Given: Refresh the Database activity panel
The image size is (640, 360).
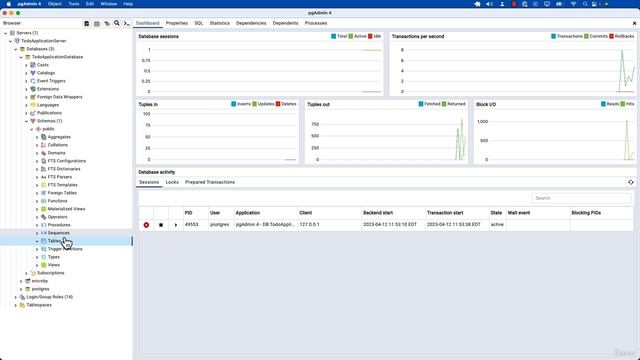Looking at the screenshot, I should pos(631,182).
